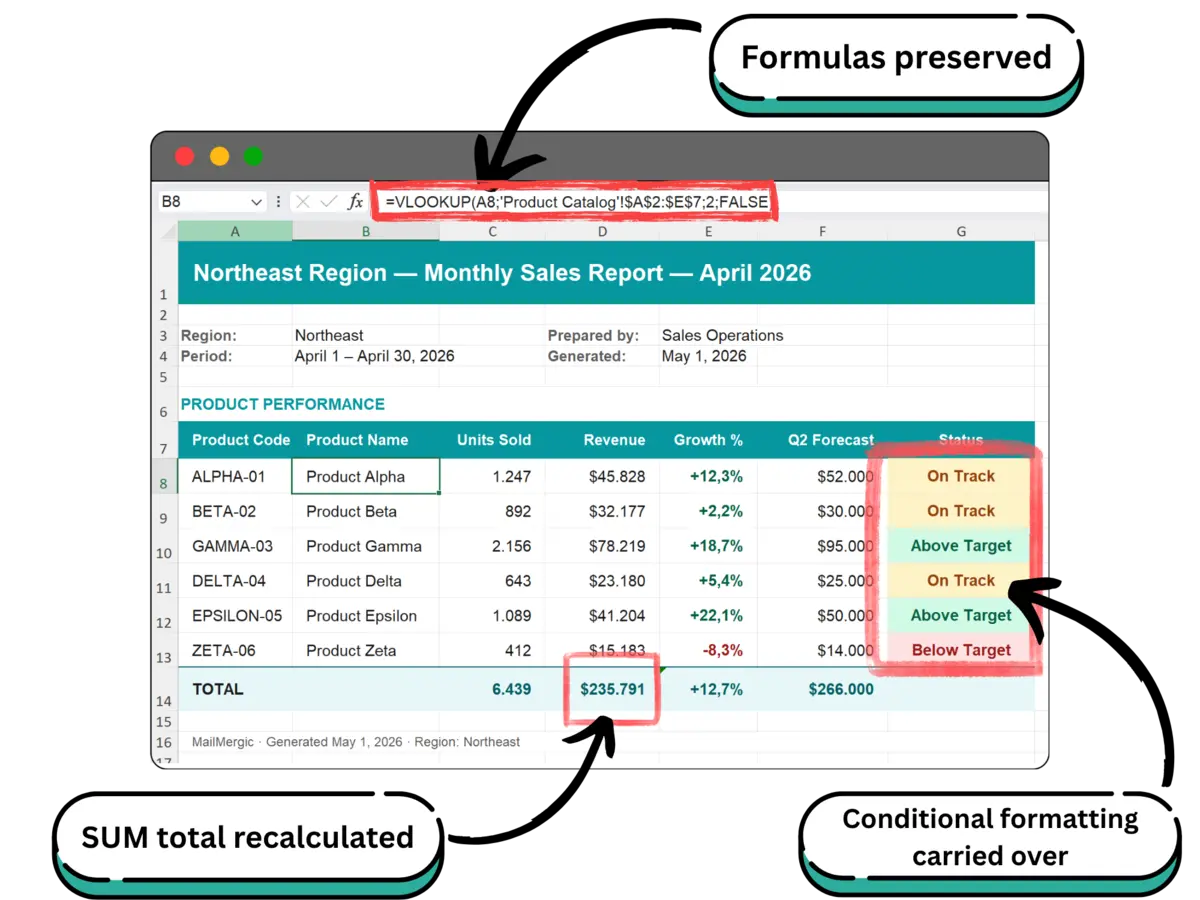Image resolution: width=1200 pixels, height=900 pixels.
Task: Click the red close window button
Action: pos(185,156)
